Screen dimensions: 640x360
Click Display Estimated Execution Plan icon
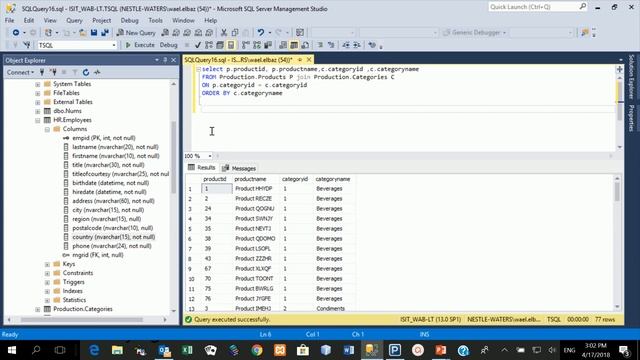click(209, 45)
